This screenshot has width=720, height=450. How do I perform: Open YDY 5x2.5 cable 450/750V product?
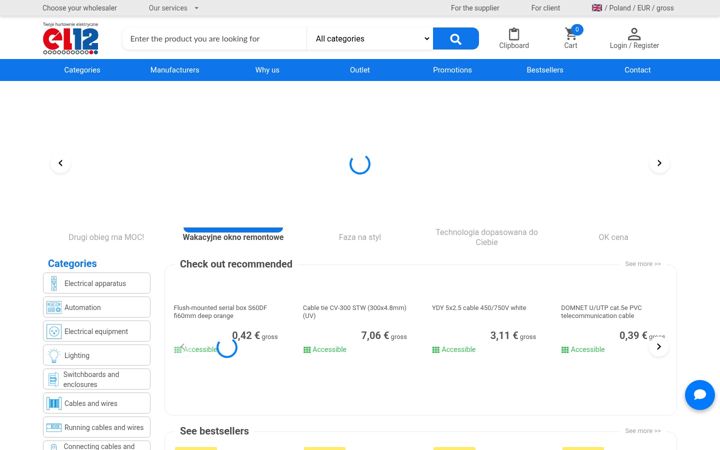pos(479,308)
